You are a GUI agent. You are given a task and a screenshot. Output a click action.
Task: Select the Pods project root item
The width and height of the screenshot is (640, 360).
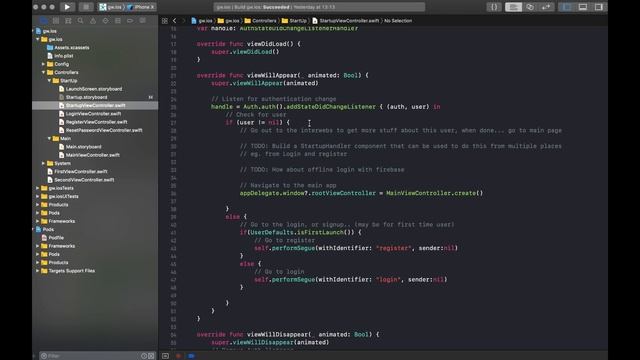[45, 229]
